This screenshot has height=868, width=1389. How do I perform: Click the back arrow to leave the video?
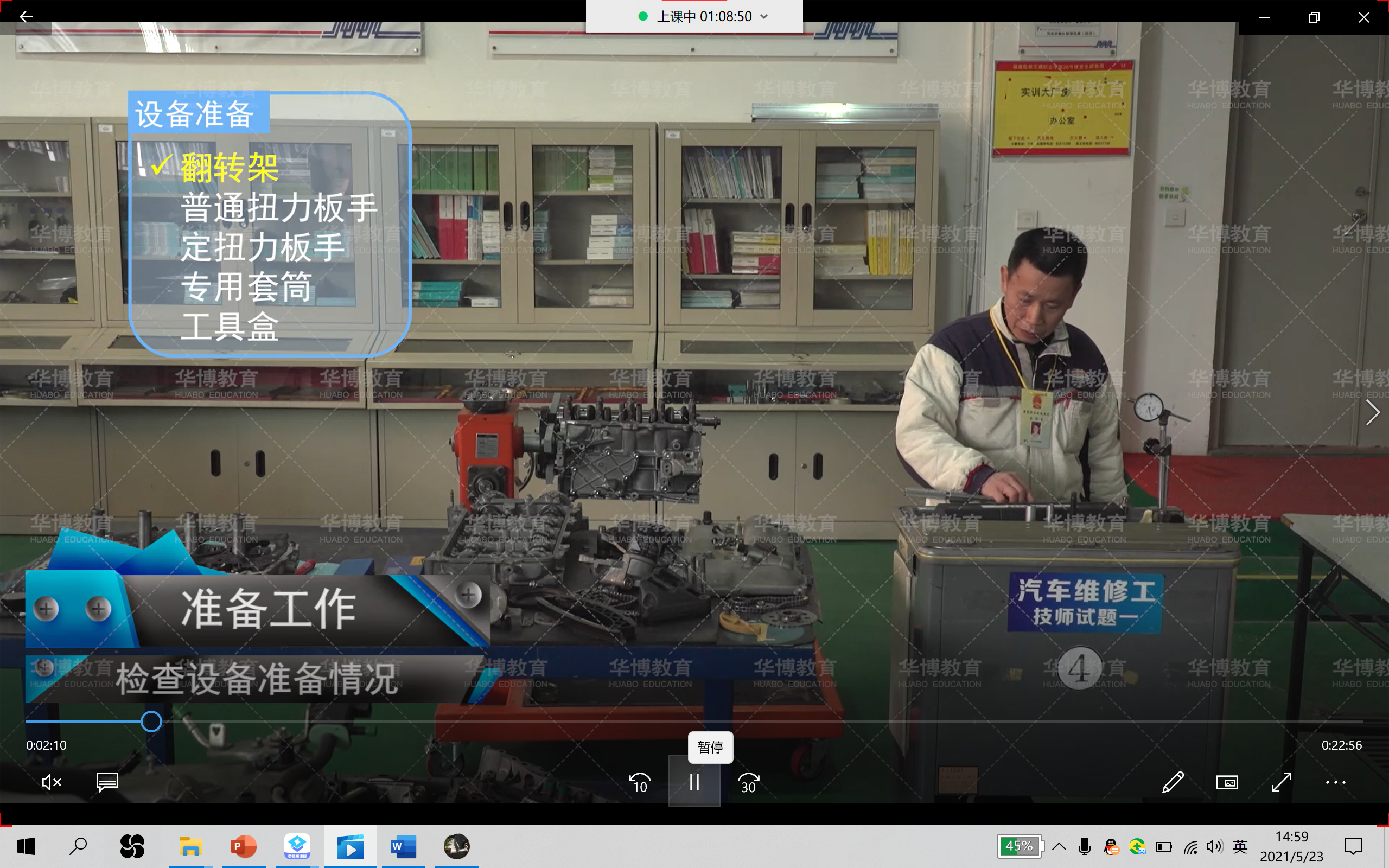click(26, 17)
